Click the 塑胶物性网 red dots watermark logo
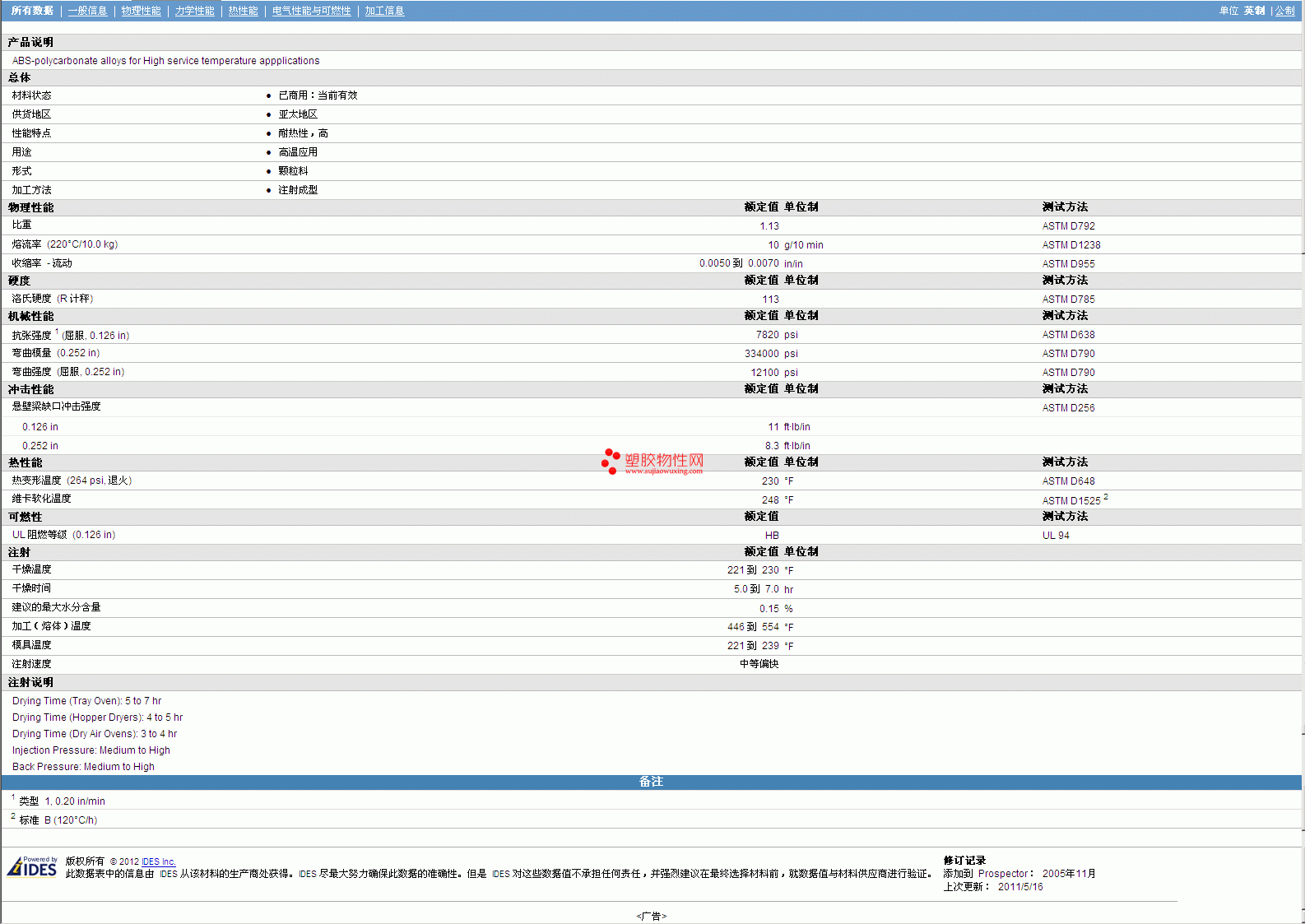Image resolution: width=1305 pixels, height=924 pixels. (x=610, y=462)
